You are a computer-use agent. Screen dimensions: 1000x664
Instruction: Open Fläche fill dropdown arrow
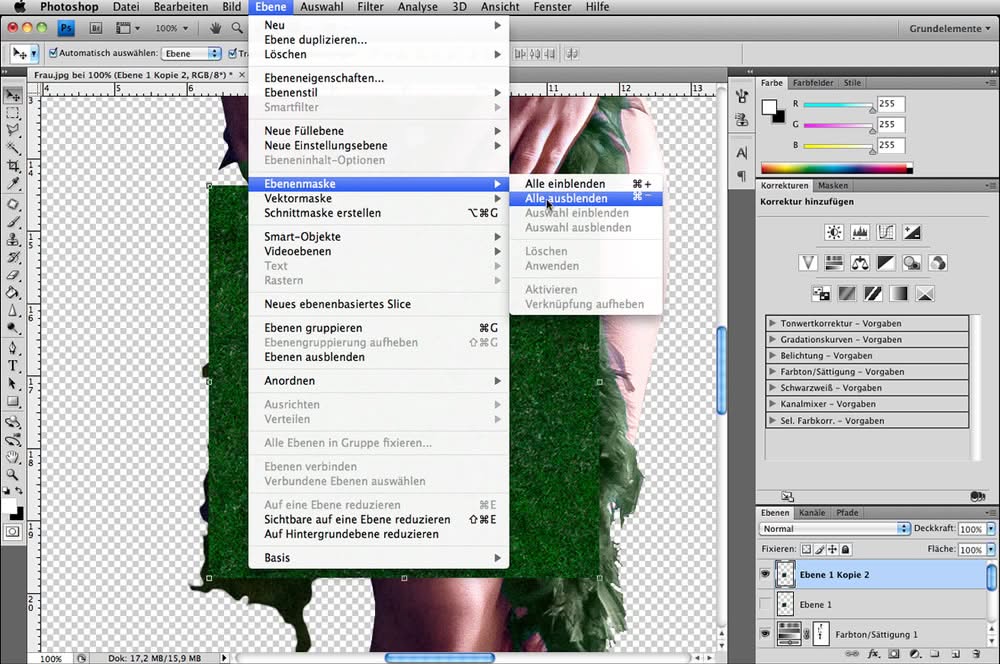991,549
